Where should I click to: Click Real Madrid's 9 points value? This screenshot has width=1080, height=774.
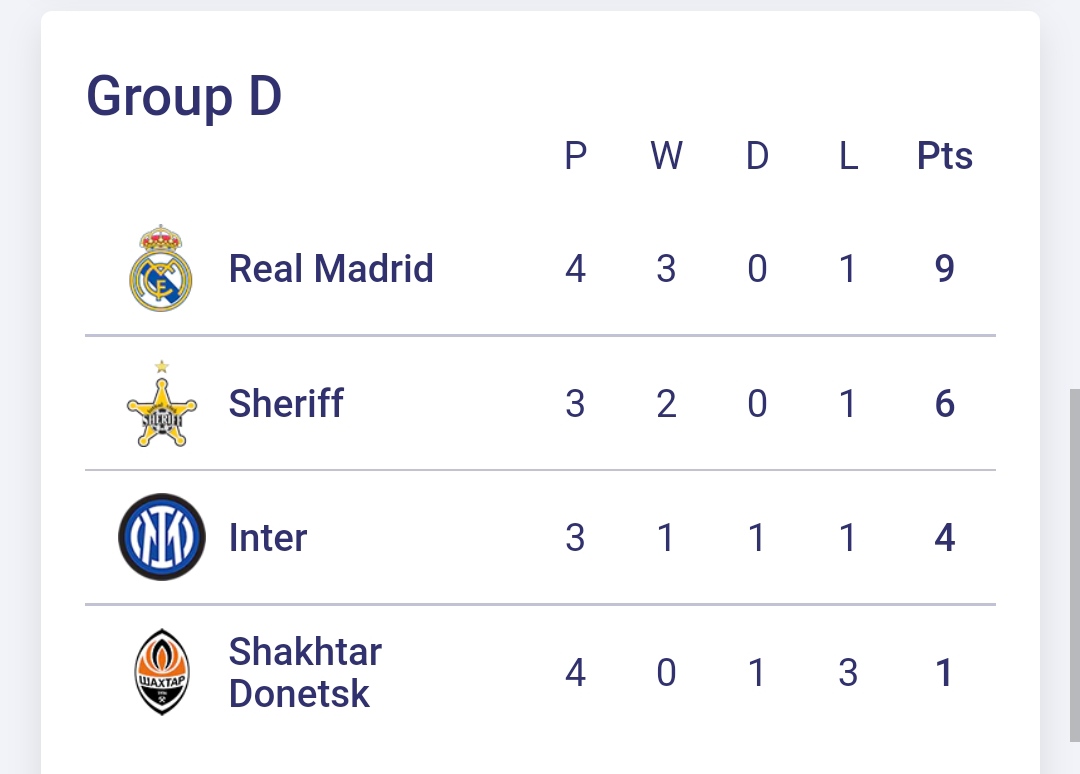[945, 269]
